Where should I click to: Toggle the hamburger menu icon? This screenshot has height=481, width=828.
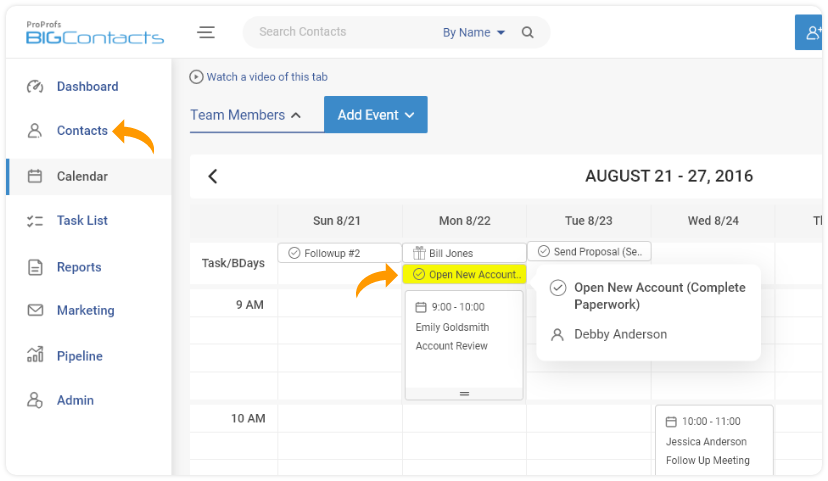point(206,32)
